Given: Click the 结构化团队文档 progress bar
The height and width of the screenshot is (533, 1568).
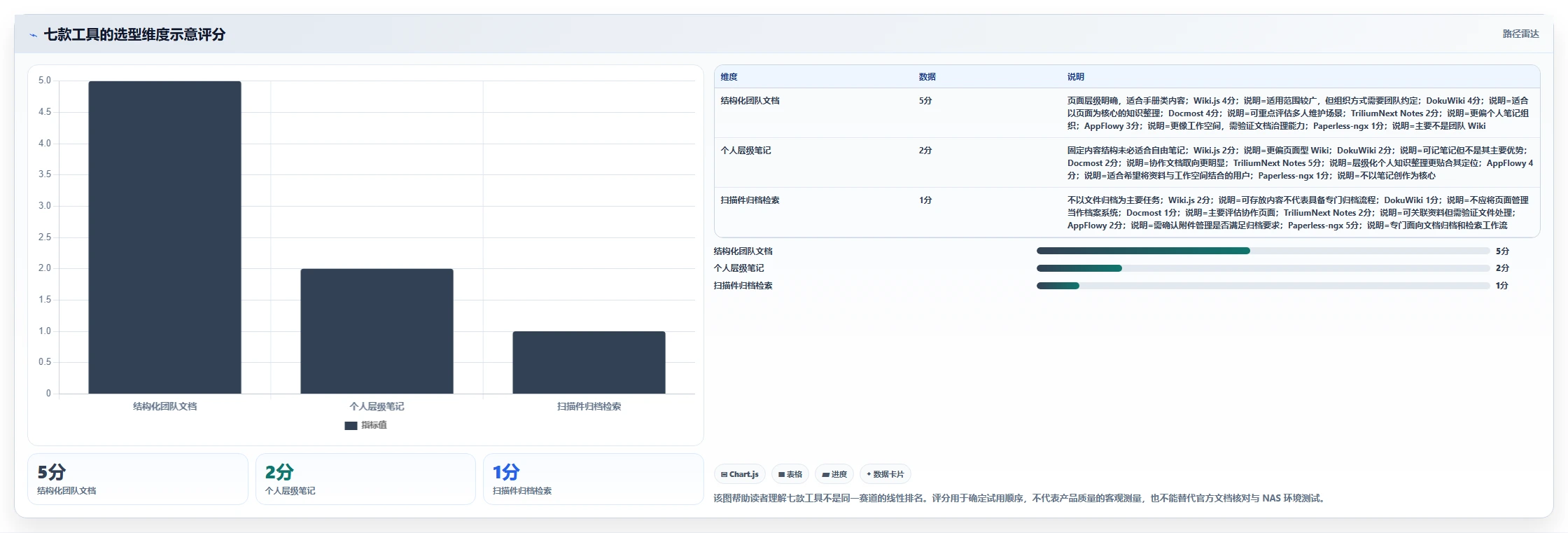Looking at the screenshot, I should (x=1263, y=251).
